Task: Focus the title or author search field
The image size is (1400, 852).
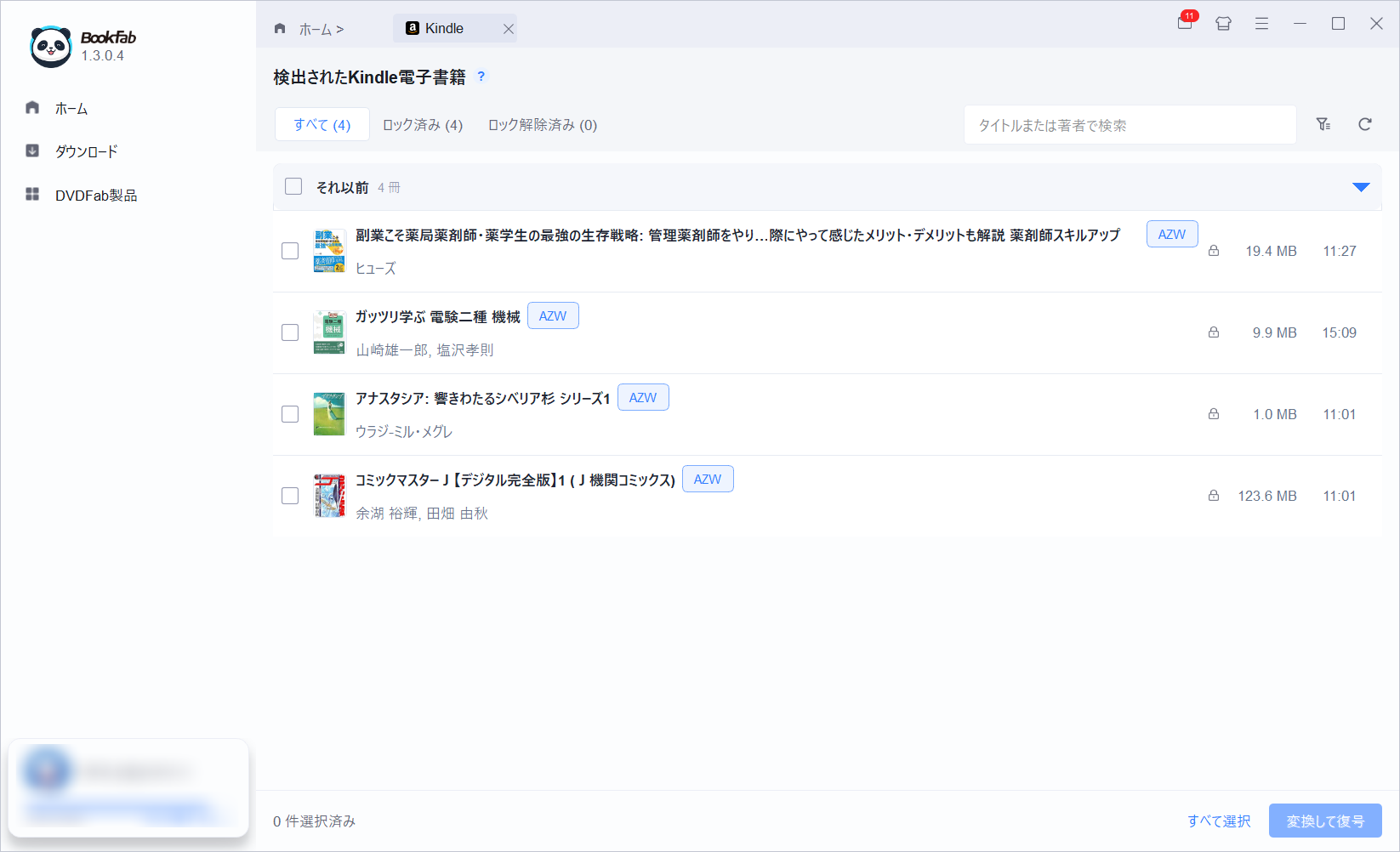Action: [1130, 125]
